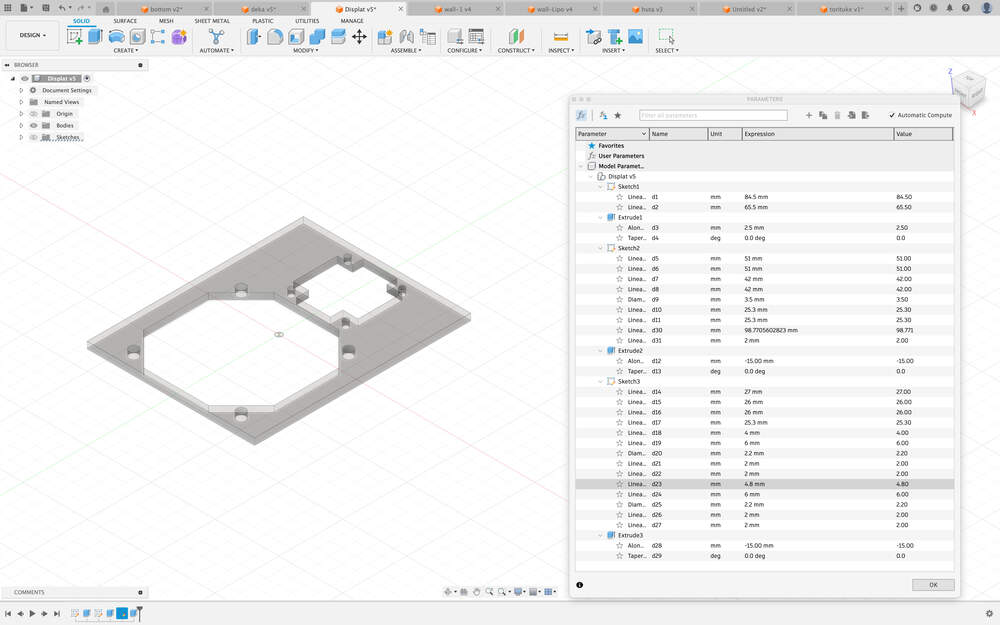1000x625 pixels.
Task: Toggle visibility of Sketches folder
Action: coord(34,137)
